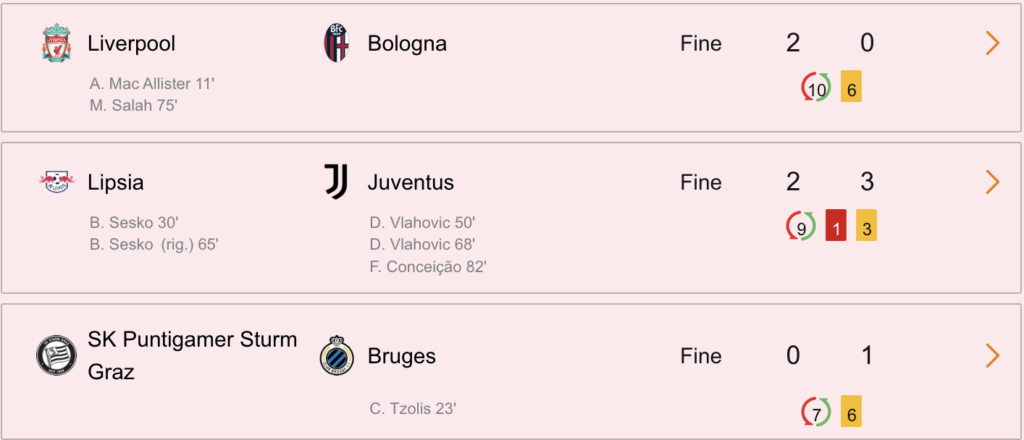Viewport: 1024px width, 440px height.
Task: Open Liverpool vs Bologna details arrow
Action: (x=993, y=44)
